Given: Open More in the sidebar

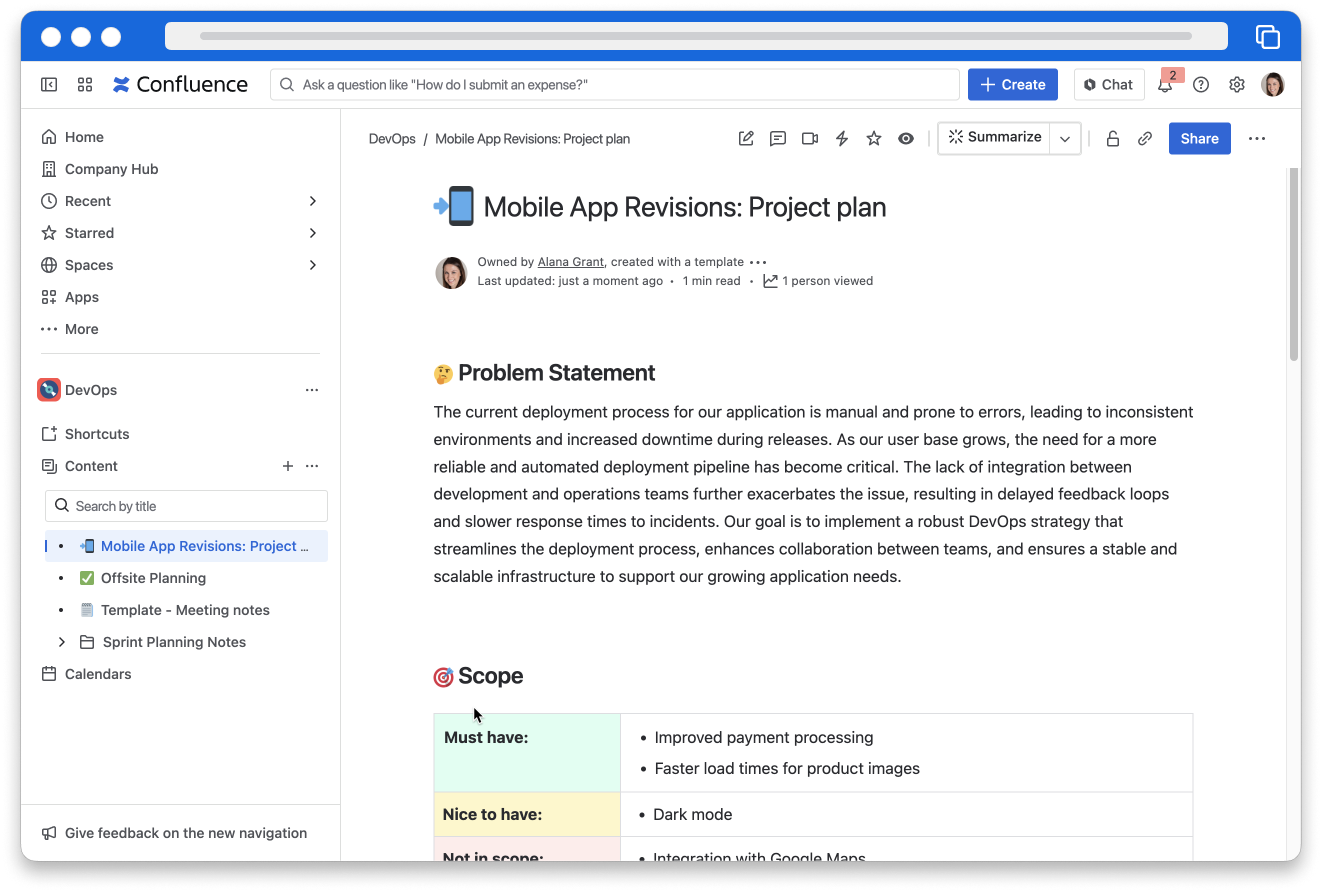Looking at the screenshot, I should 82,329.
